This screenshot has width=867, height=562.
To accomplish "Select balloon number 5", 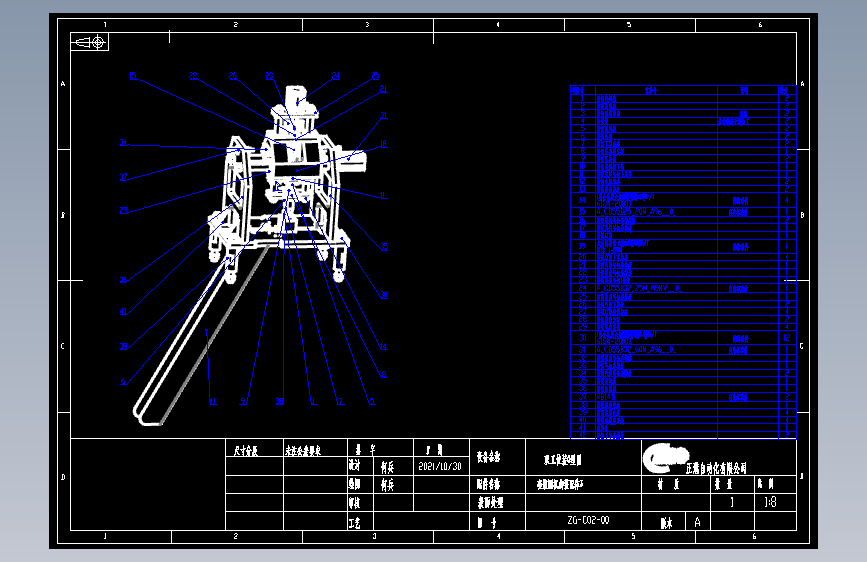I will (372, 402).
